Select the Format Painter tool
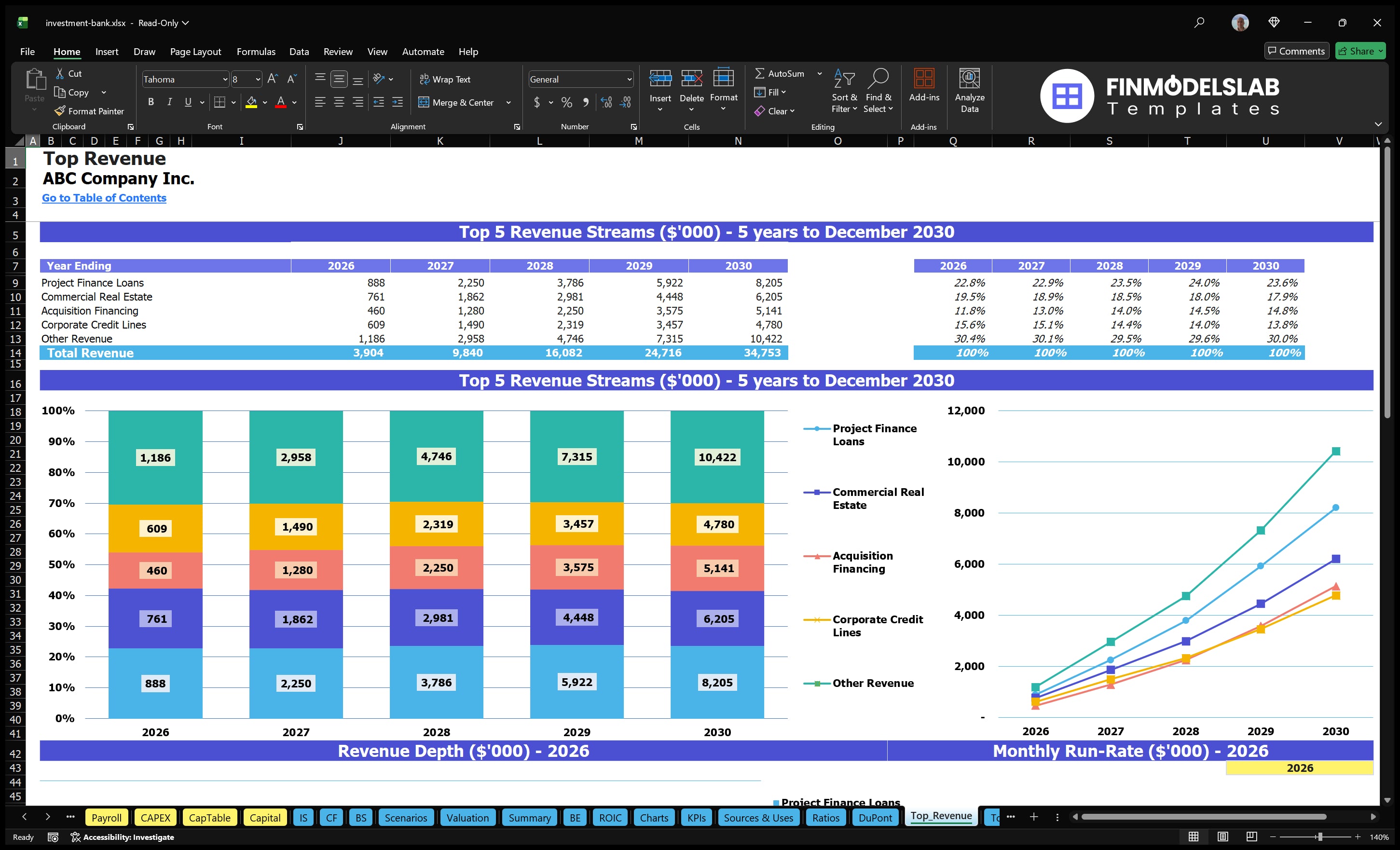 click(89, 111)
